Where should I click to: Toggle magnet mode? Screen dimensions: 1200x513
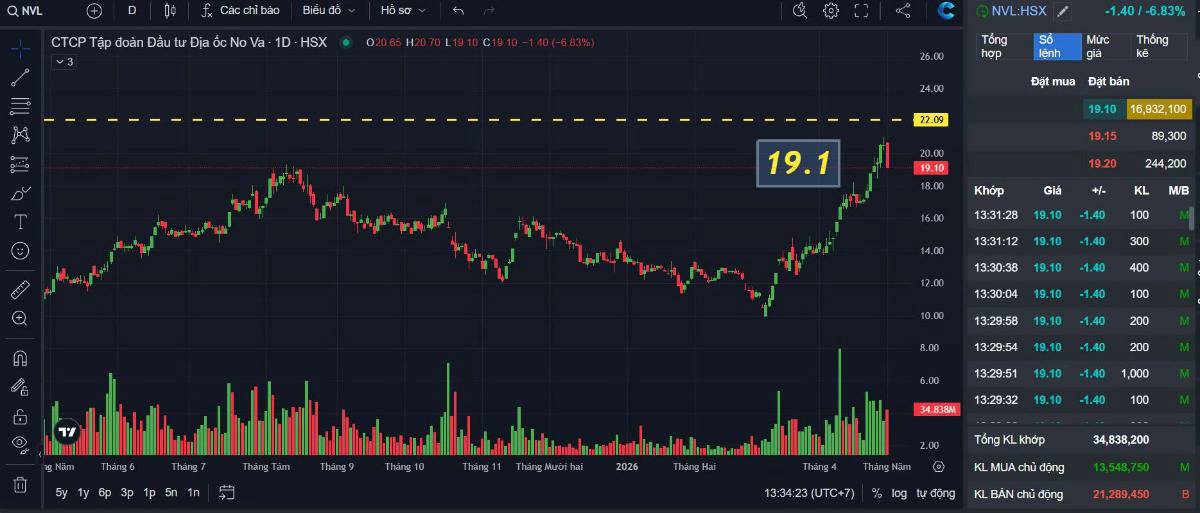(20, 358)
